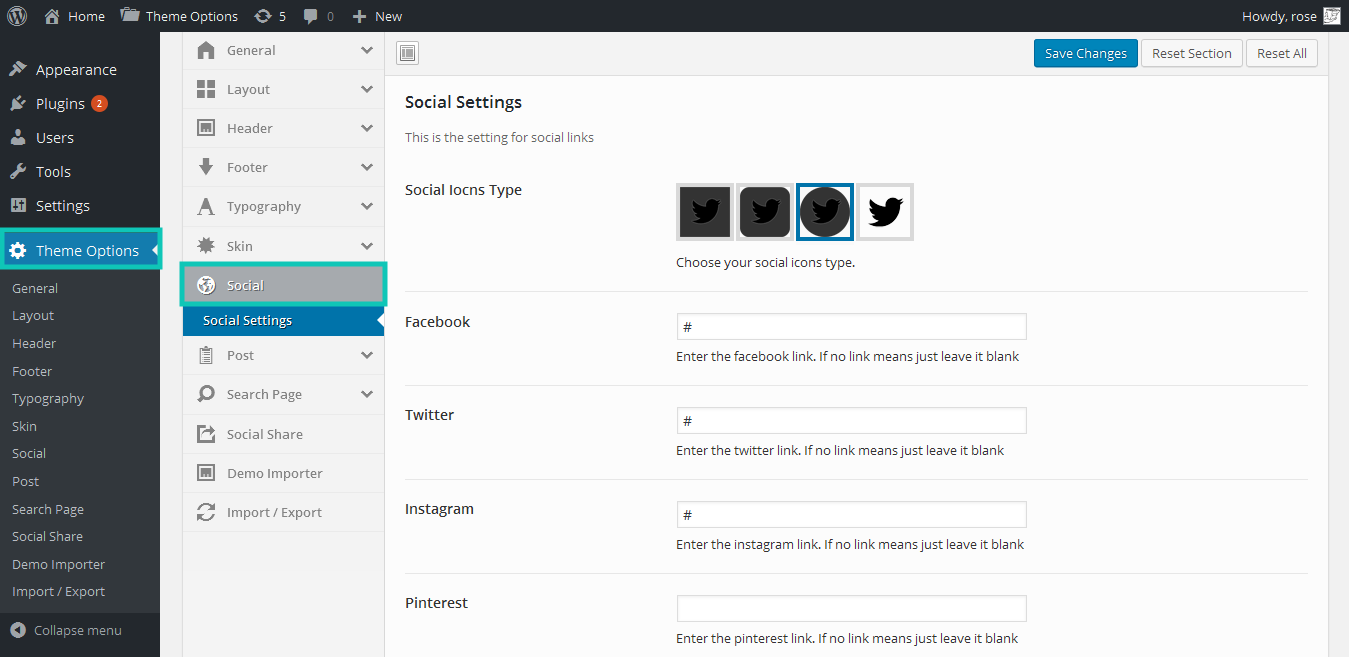The width and height of the screenshot is (1349, 657).
Task: Expand the Post section chevron
Action: (367, 355)
